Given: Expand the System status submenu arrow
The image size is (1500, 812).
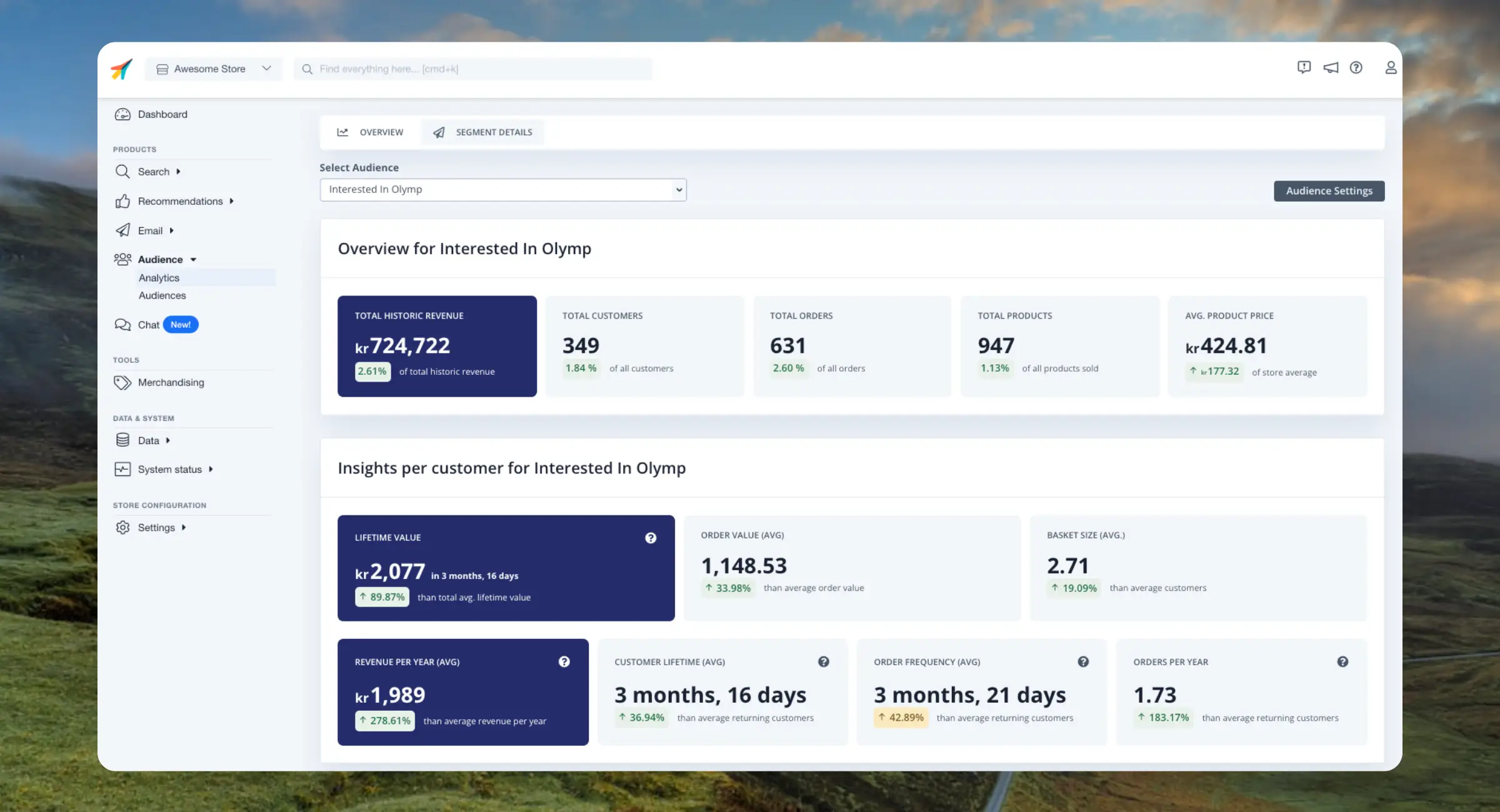Looking at the screenshot, I should (211, 469).
